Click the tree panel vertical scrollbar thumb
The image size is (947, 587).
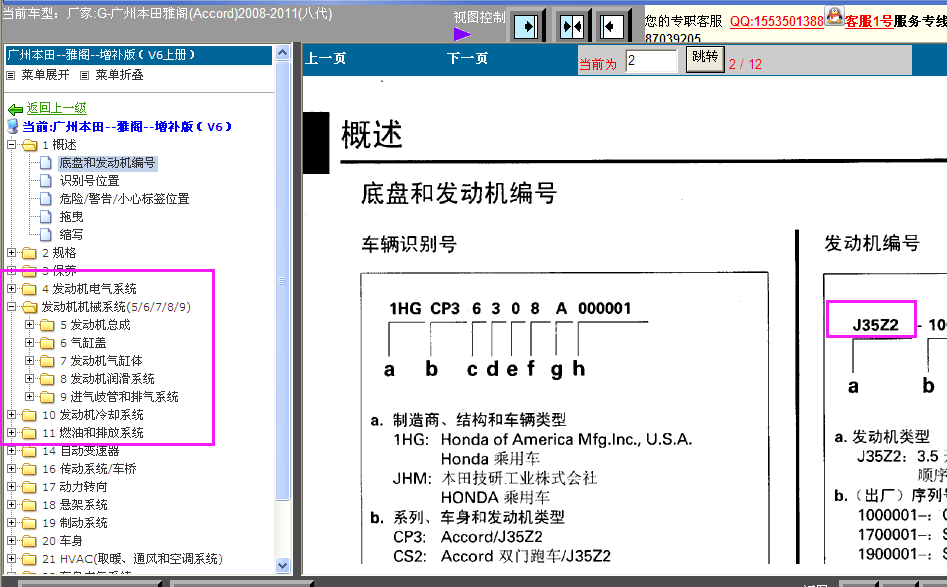tap(282, 281)
